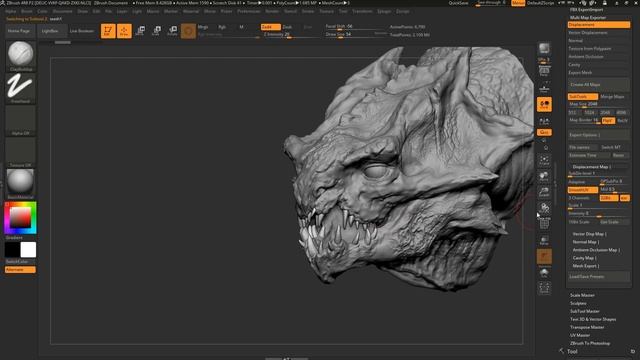Select the white main color swatch

tap(28, 250)
